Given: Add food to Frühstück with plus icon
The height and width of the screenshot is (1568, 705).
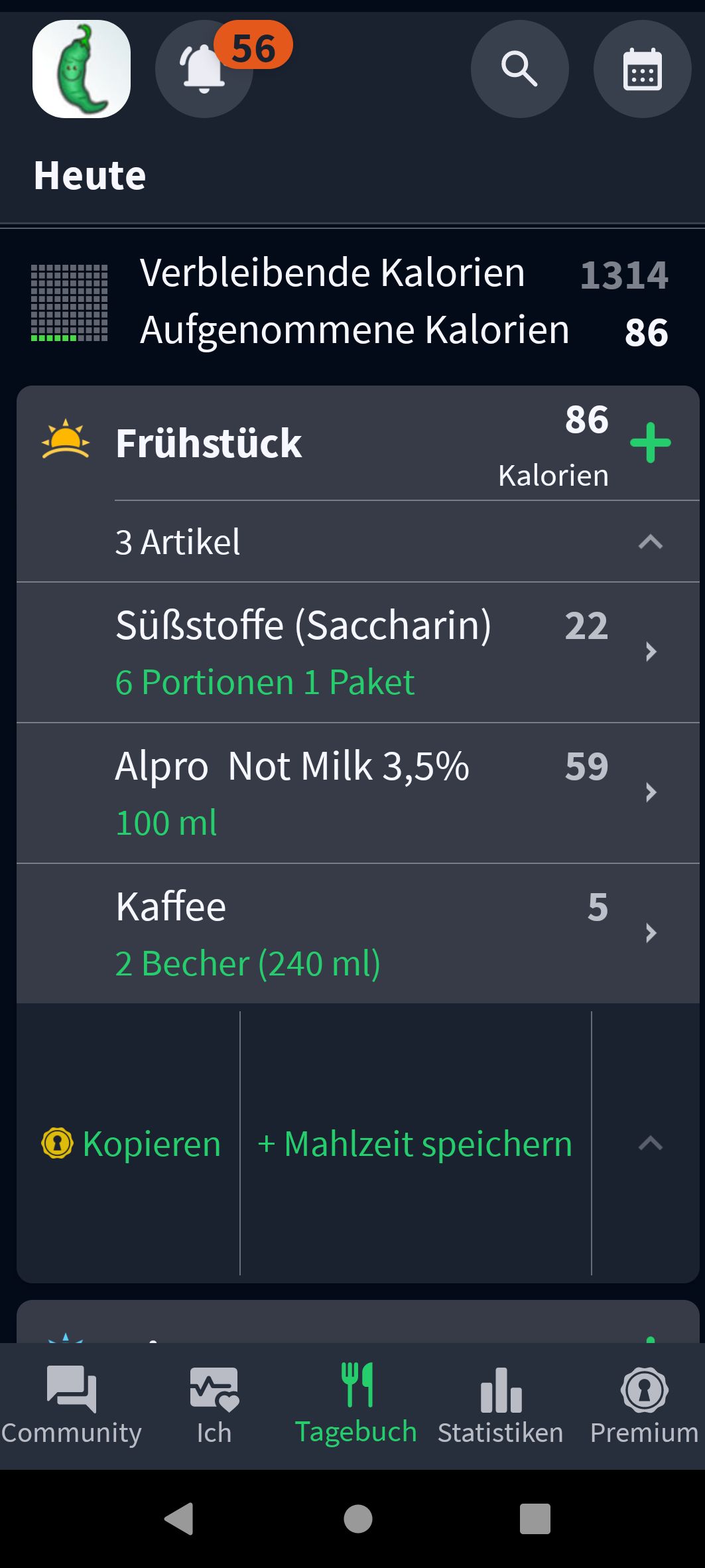Looking at the screenshot, I should tap(650, 443).
